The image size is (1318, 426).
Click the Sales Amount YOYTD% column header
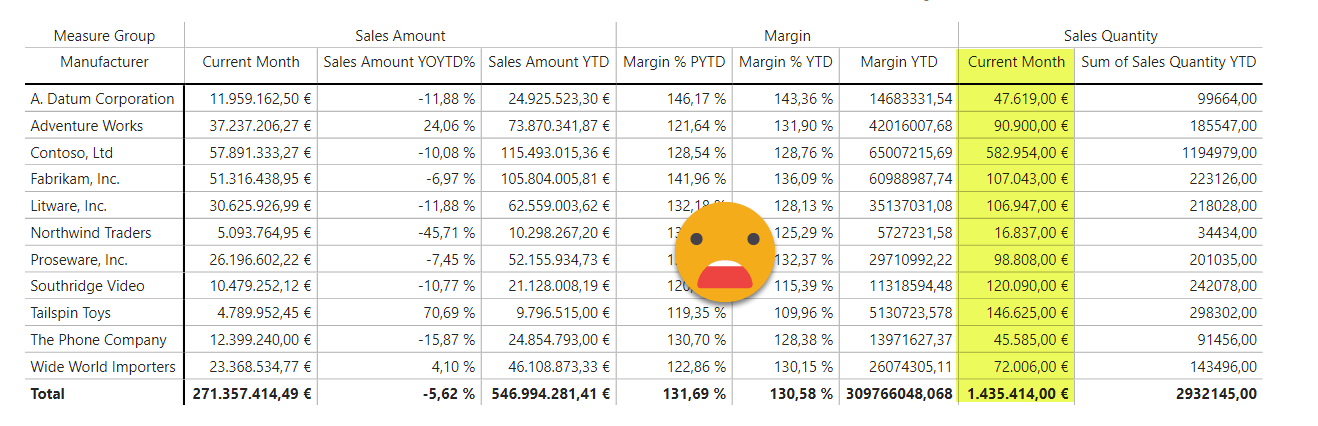pyautogui.click(x=399, y=62)
